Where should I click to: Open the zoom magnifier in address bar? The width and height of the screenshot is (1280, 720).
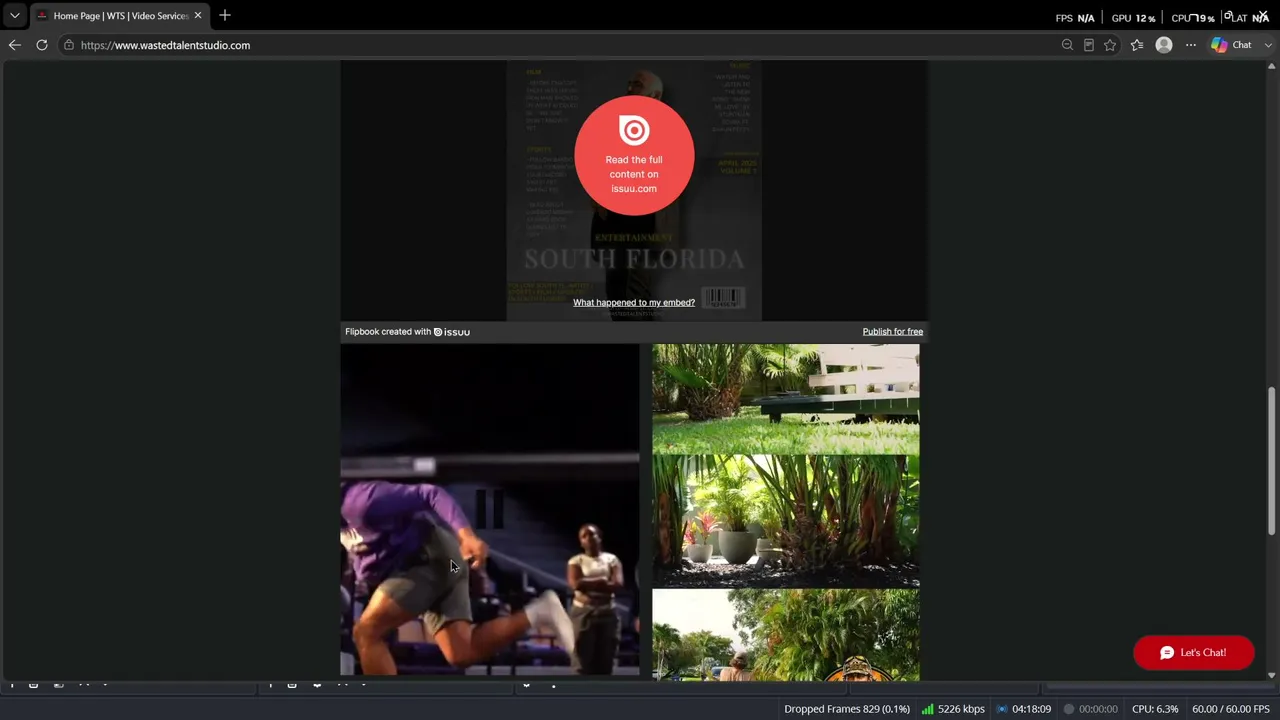tap(1067, 45)
